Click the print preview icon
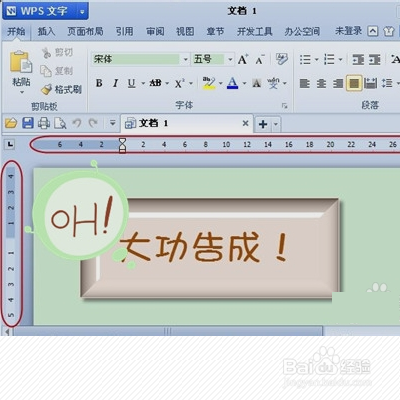This screenshot has height=400, width=400. point(60,123)
